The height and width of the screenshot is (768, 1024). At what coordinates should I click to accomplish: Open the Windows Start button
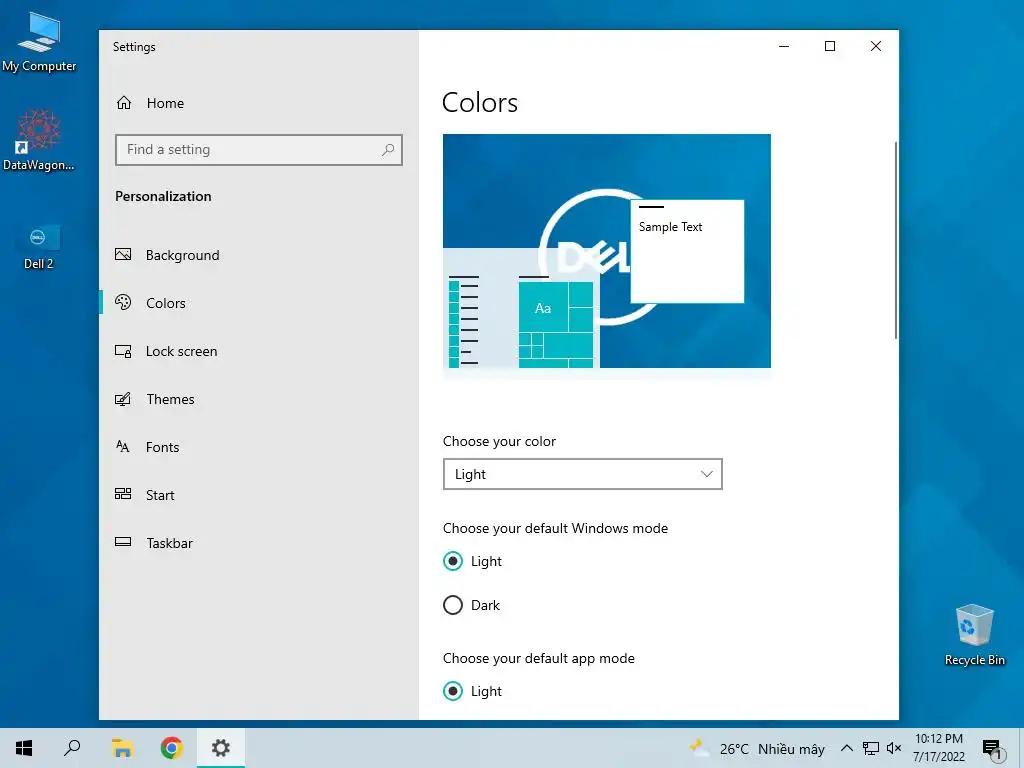pyautogui.click(x=24, y=748)
